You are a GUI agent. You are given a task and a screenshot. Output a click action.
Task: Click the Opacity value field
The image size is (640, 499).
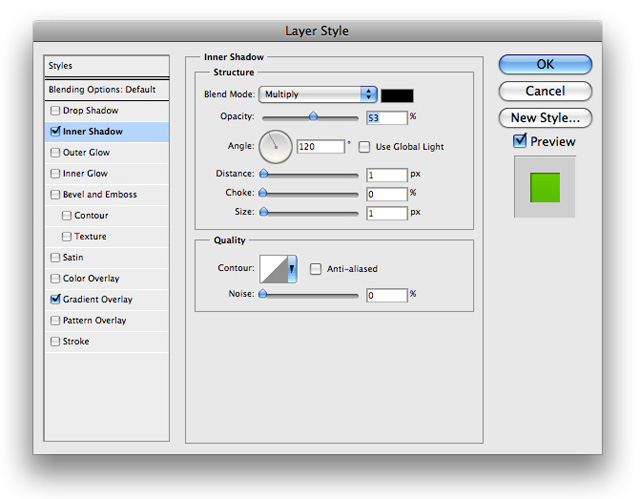click(x=387, y=118)
